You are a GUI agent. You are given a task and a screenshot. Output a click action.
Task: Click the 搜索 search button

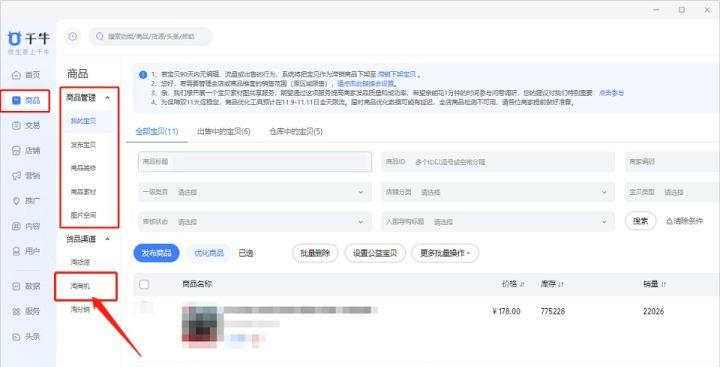click(x=640, y=221)
